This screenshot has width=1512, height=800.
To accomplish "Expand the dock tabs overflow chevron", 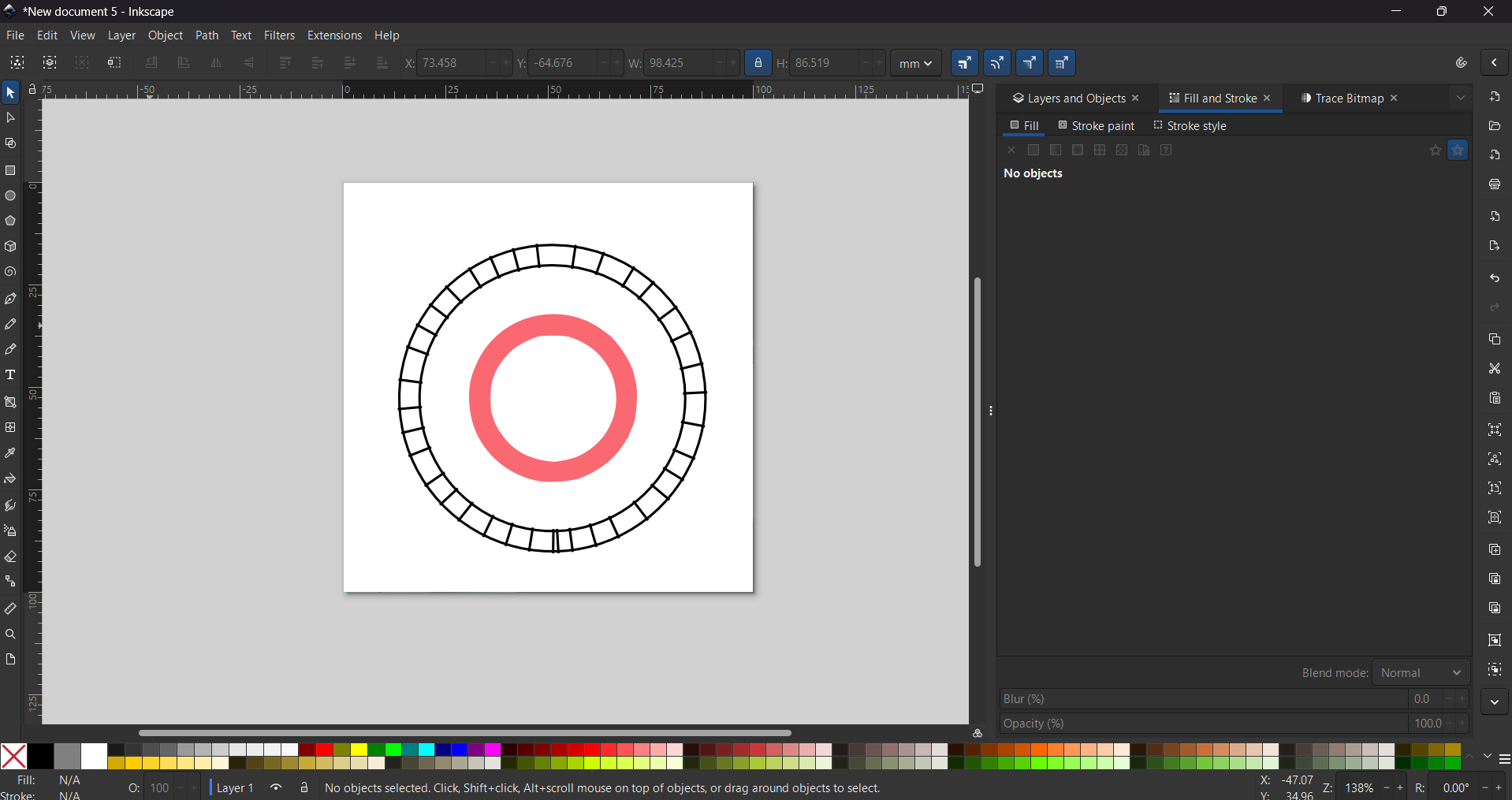I will (x=1461, y=99).
